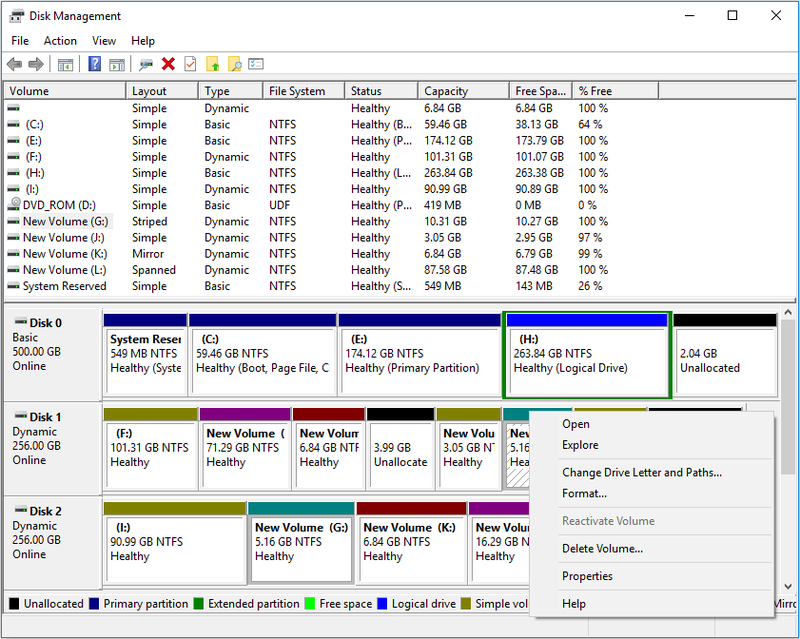Click the checklist settings toolbar icon
This screenshot has height=639, width=800.
[256, 64]
